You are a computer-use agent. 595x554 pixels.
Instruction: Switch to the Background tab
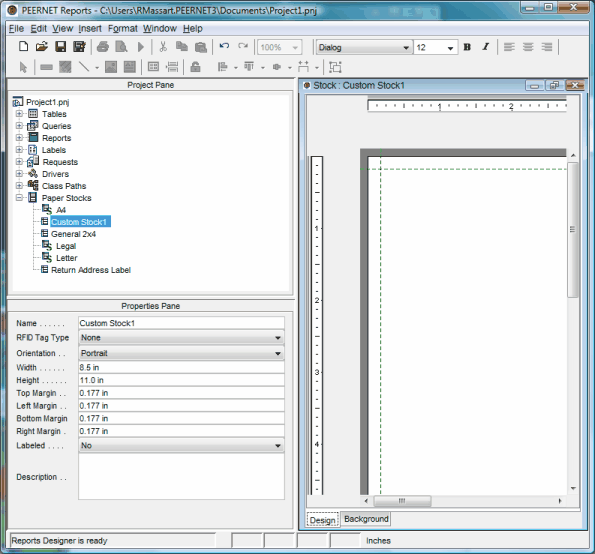tap(366, 519)
